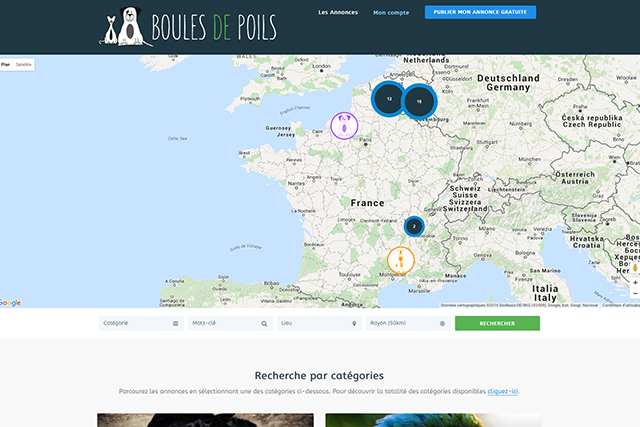Click the purple dog marker on map
Image resolution: width=640 pixels, height=427 pixels.
point(344,126)
